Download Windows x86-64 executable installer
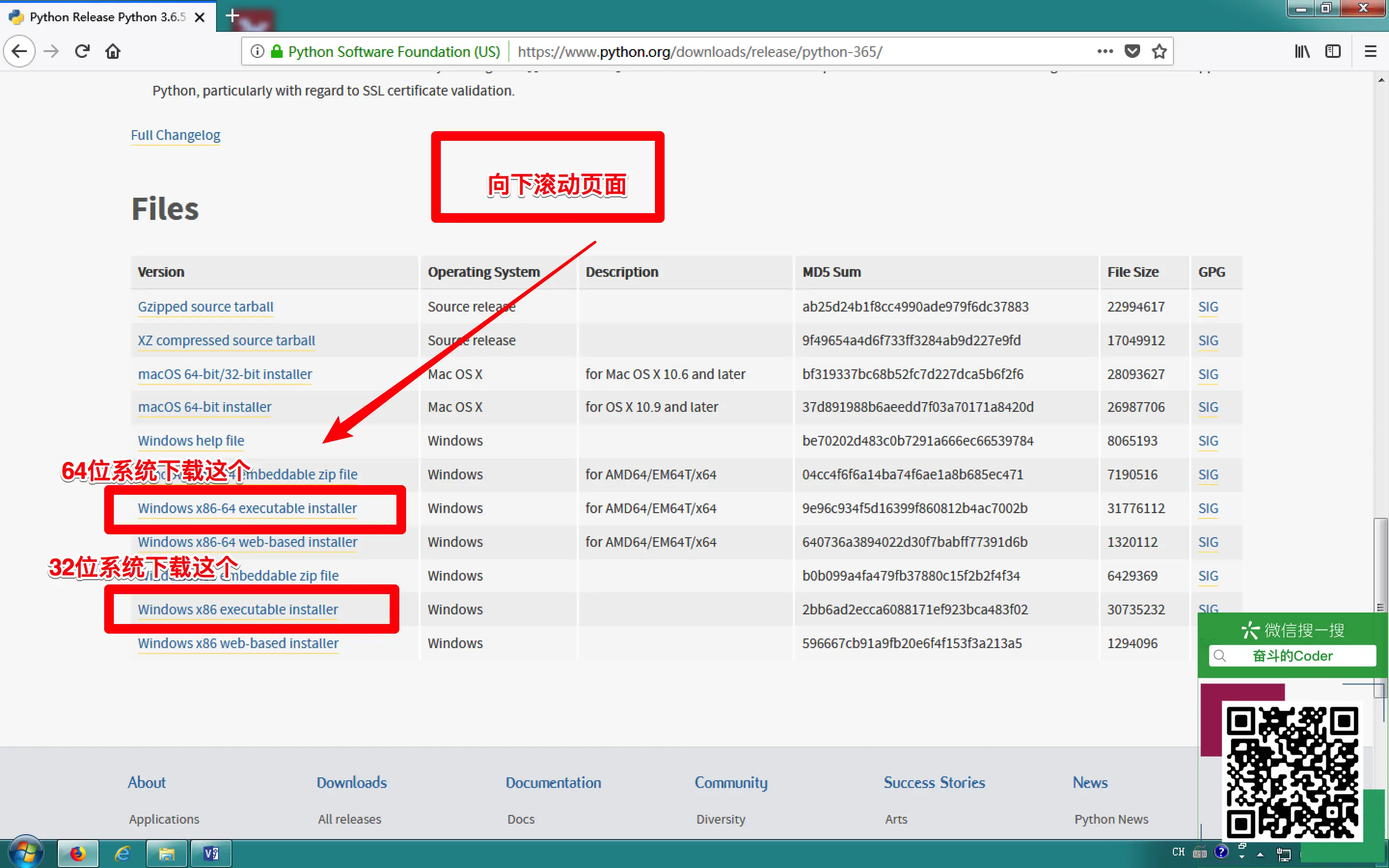 coord(247,508)
